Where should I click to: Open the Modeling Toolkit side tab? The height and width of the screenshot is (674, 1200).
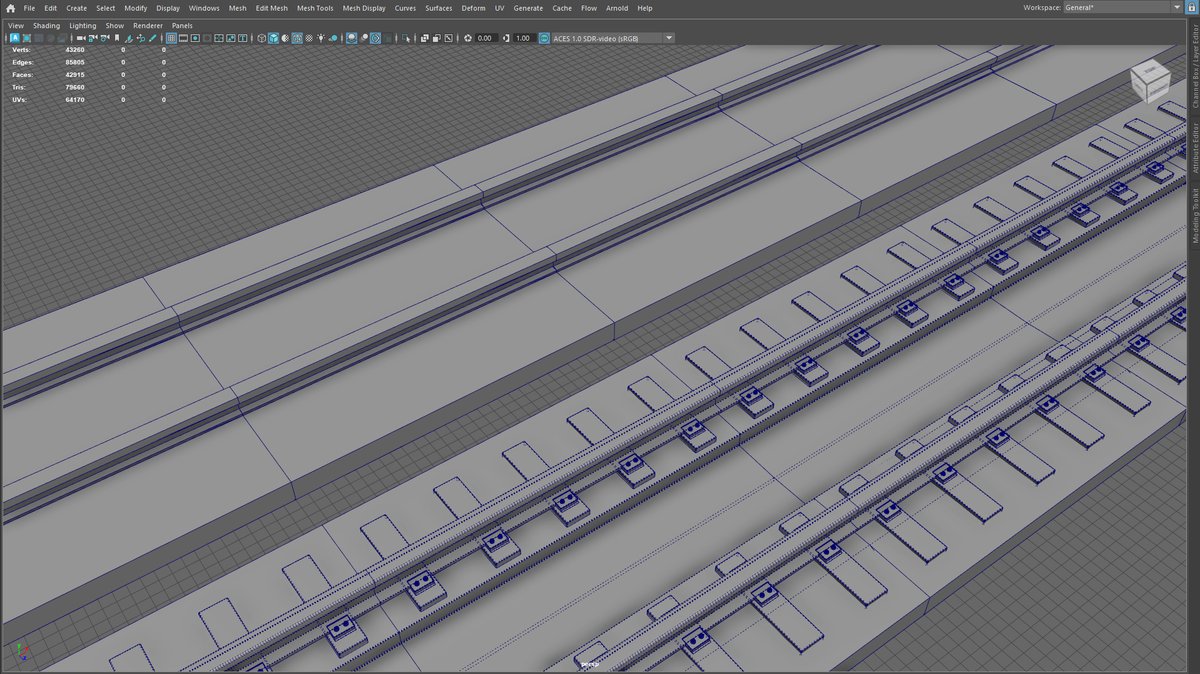coord(1194,213)
